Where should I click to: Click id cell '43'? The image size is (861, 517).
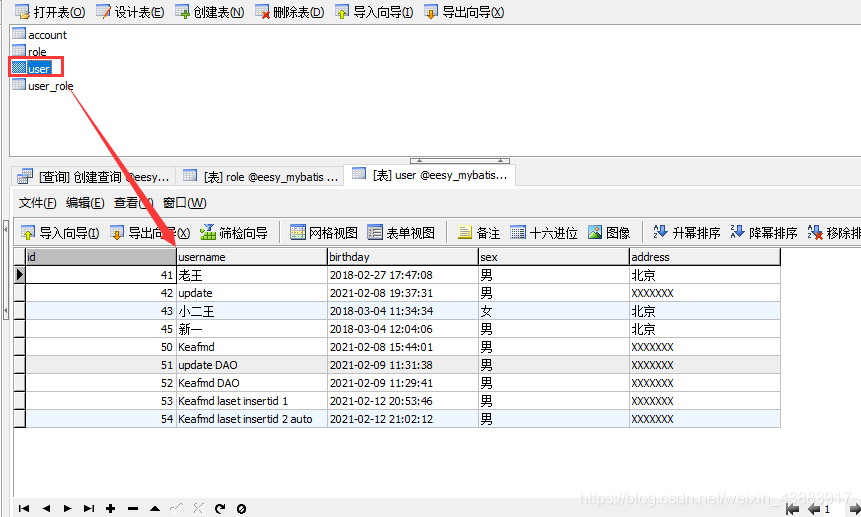[100, 311]
